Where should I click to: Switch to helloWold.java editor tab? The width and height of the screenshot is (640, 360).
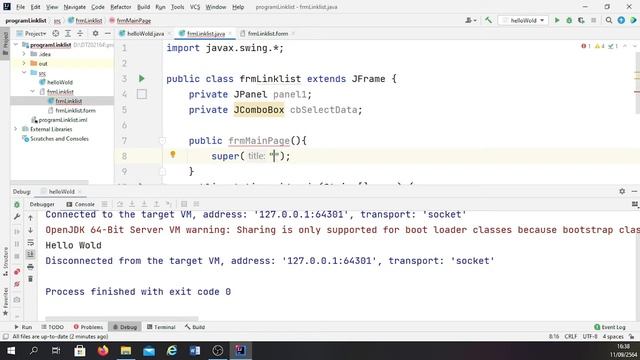tap(145, 33)
